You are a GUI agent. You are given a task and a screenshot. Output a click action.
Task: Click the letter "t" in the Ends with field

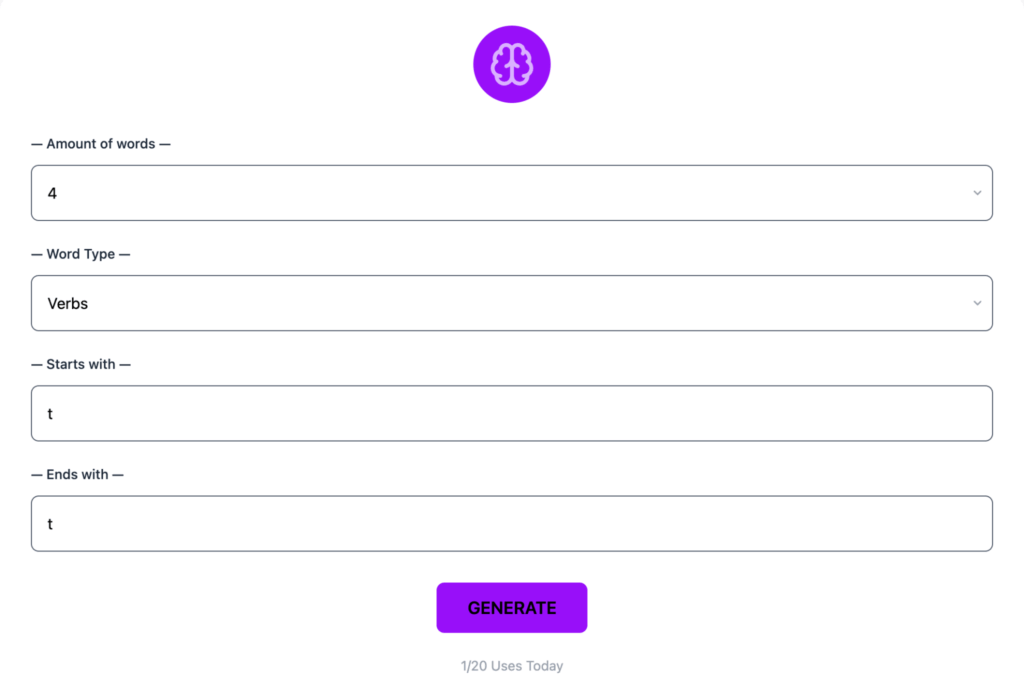(50, 524)
